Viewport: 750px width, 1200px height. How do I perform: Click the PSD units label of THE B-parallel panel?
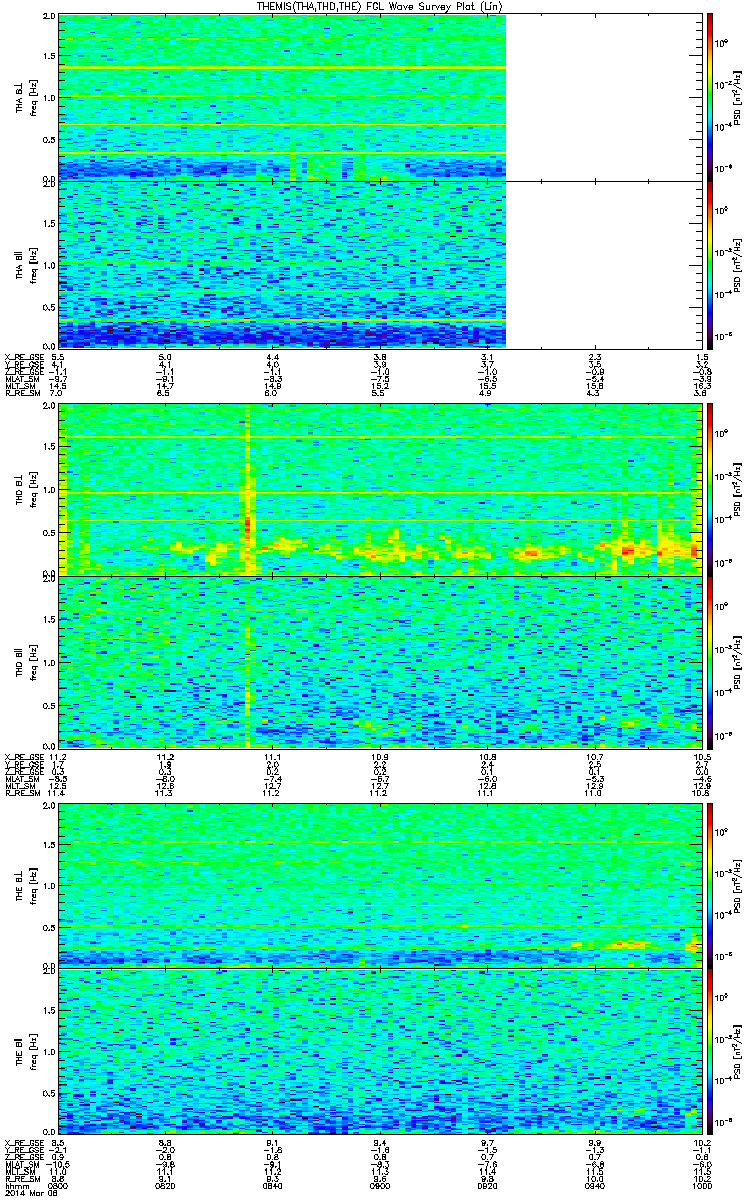tap(738, 1053)
